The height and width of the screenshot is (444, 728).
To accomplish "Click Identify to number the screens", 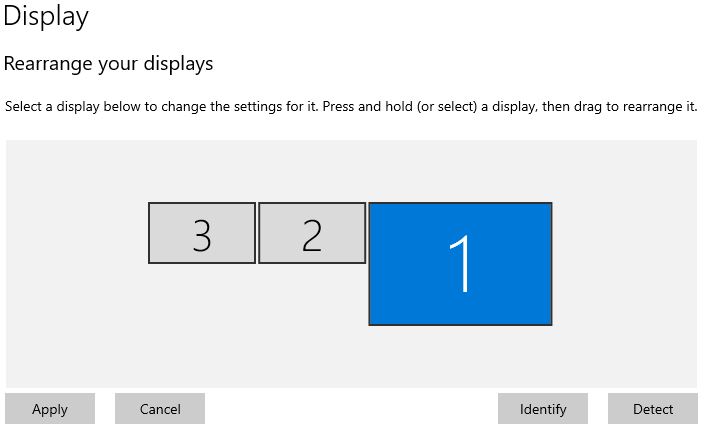I will tap(543, 409).
